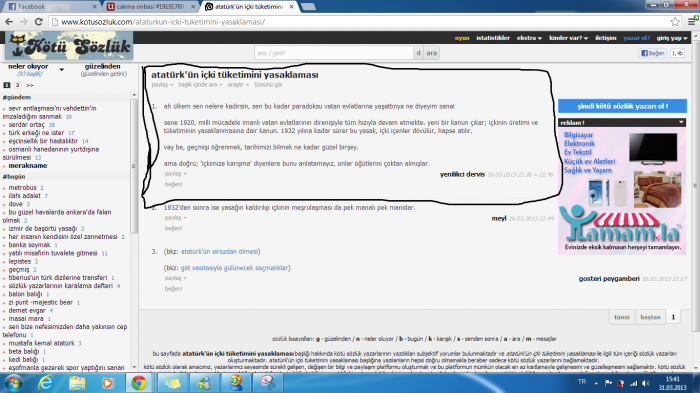Expand neler oluyor dropdown arrow

pos(62,70)
